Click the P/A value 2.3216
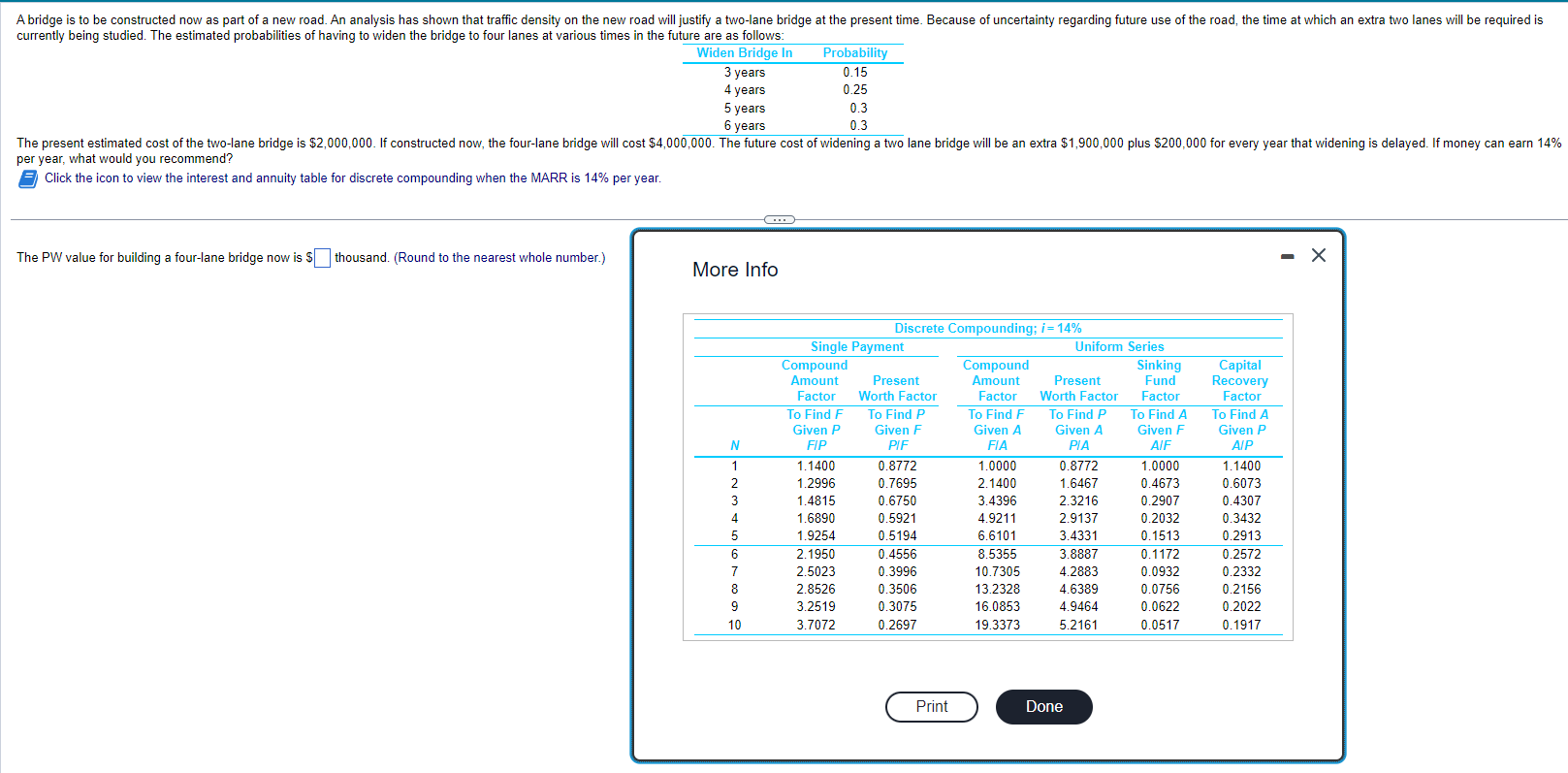This screenshot has height=773, width=1568. (x=1078, y=501)
